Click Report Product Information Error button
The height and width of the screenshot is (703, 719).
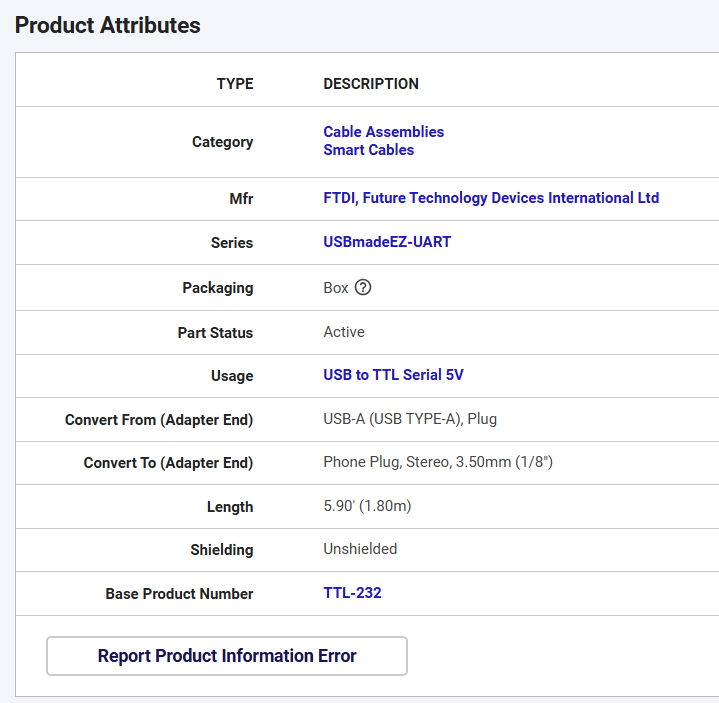pos(227,656)
